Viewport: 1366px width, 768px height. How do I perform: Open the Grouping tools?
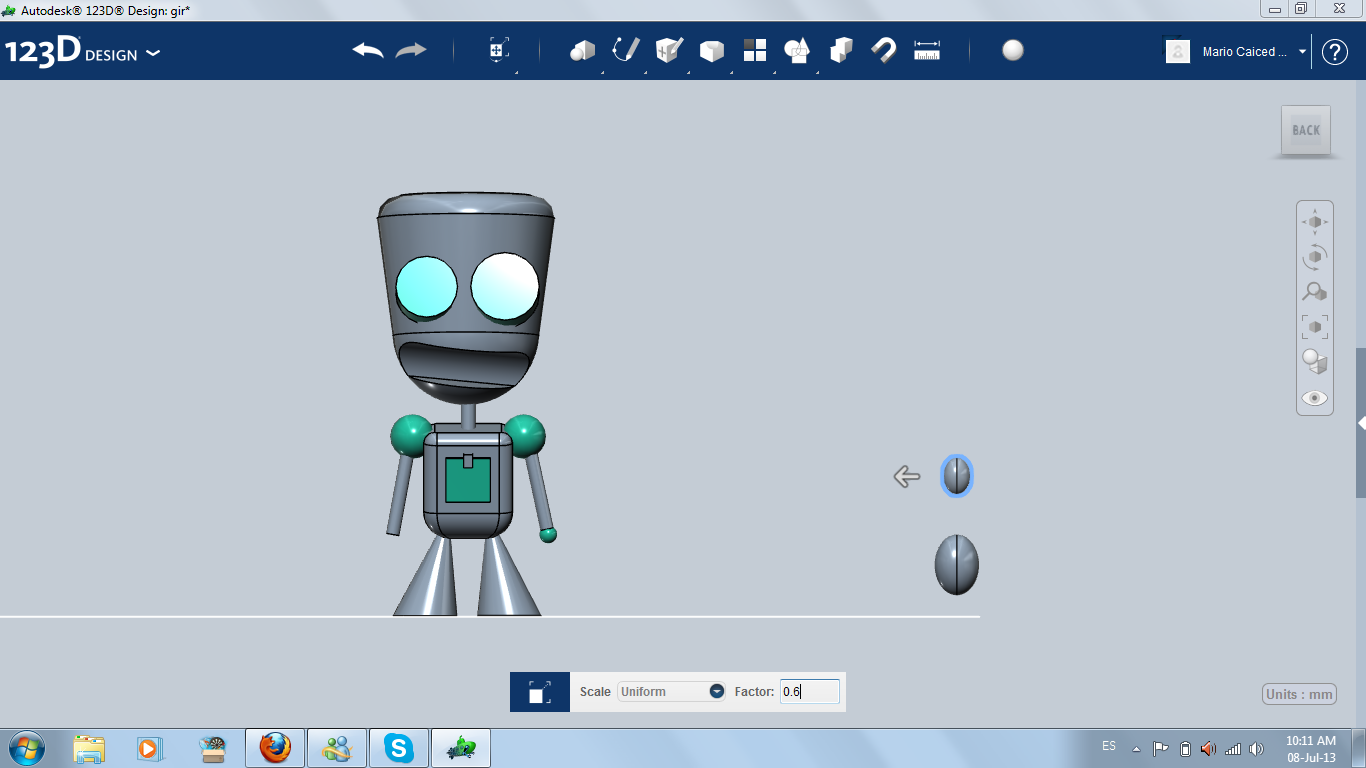pyautogui.click(x=797, y=51)
